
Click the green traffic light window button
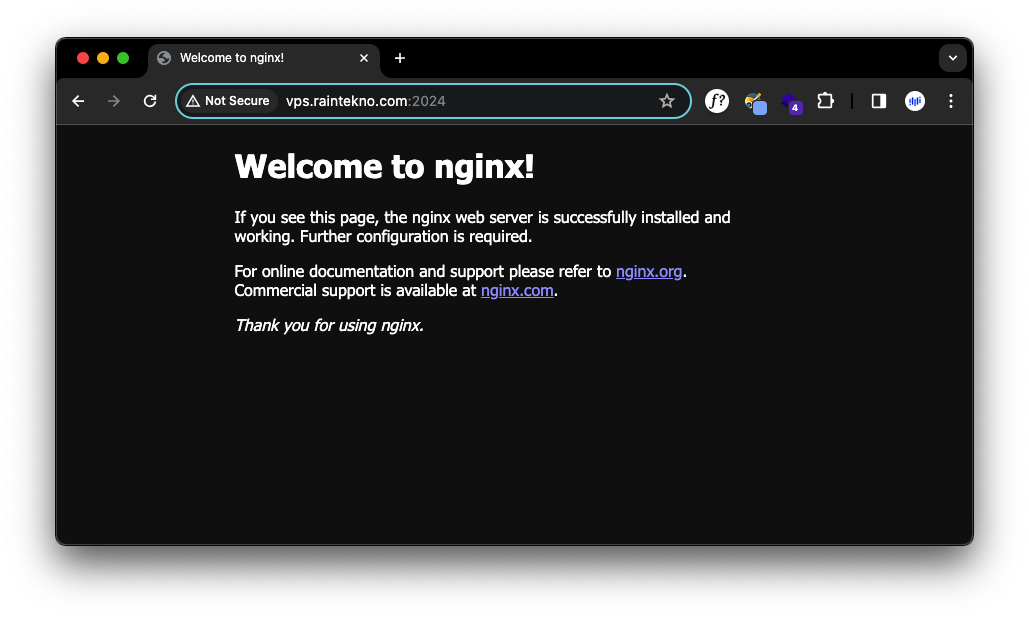click(122, 58)
